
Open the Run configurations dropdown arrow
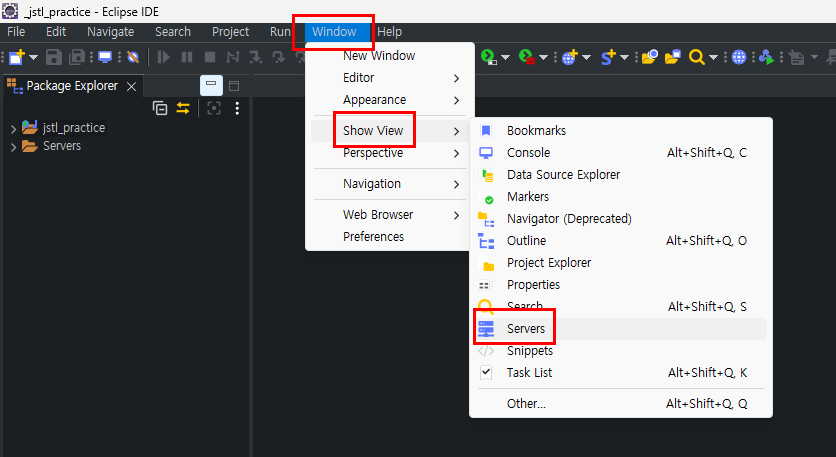pos(505,57)
